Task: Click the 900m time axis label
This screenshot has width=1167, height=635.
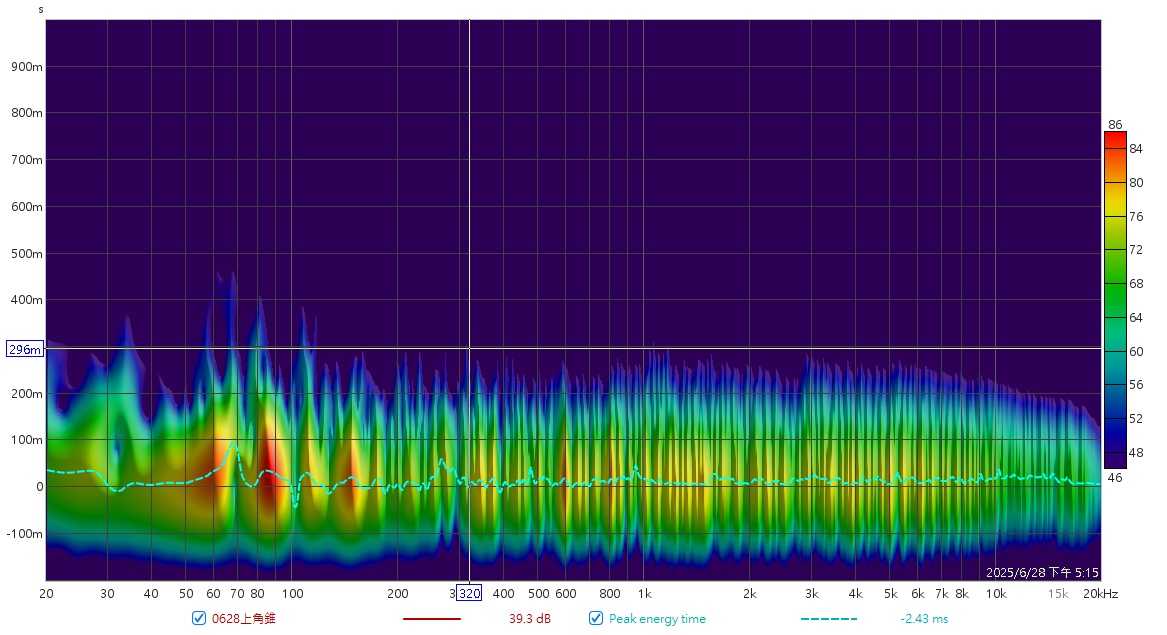Action: (27, 66)
